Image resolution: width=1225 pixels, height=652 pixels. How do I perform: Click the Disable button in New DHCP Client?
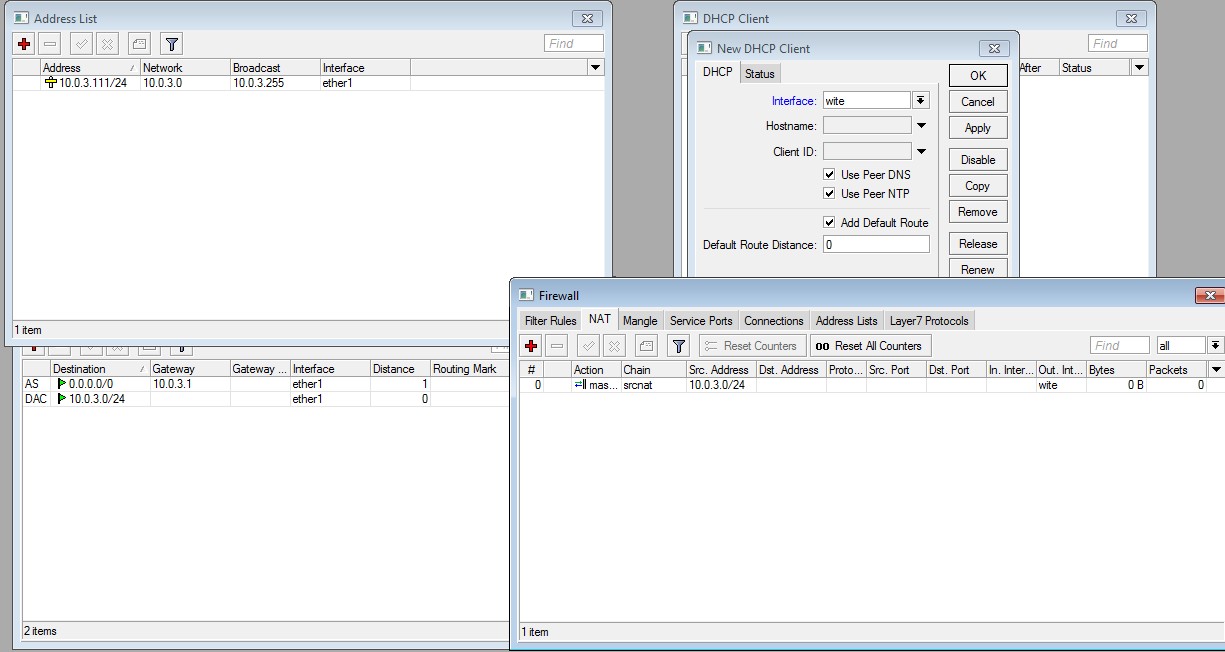978,160
